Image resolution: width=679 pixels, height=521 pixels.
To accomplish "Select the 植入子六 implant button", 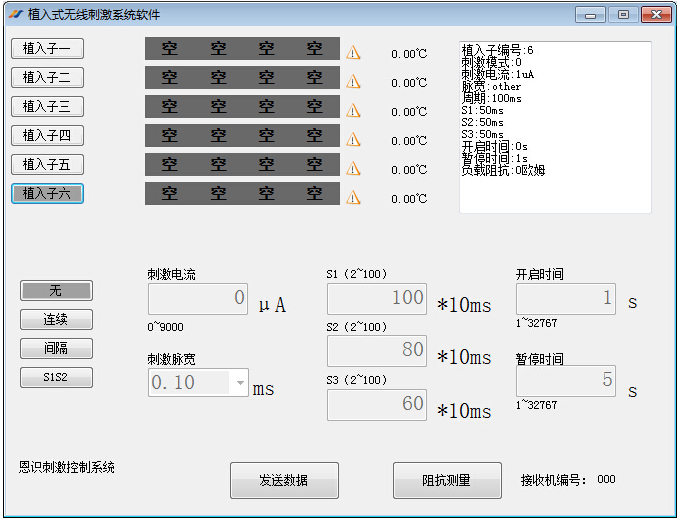I will pyautogui.click(x=47, y=193).
